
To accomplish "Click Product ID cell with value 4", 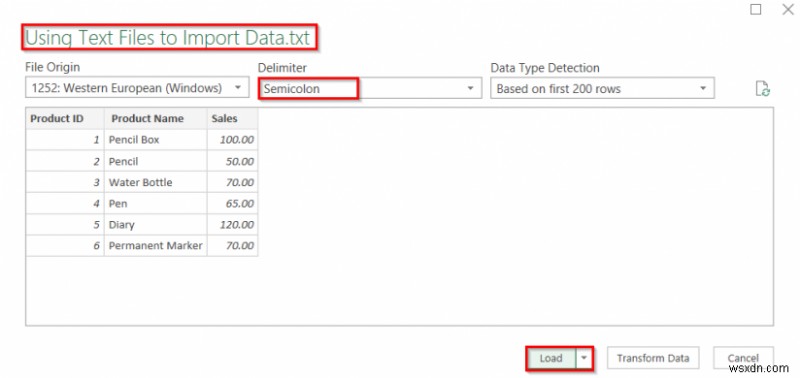I will pyautogui.click(x=65, y=204).
